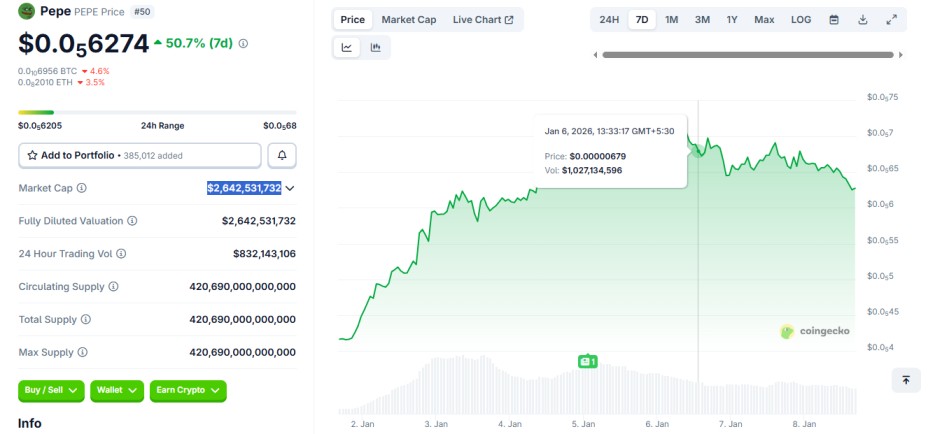Click the 8. Jan date axis label
The width and height of the screenshot is (928, 434).
pos(804,425)
